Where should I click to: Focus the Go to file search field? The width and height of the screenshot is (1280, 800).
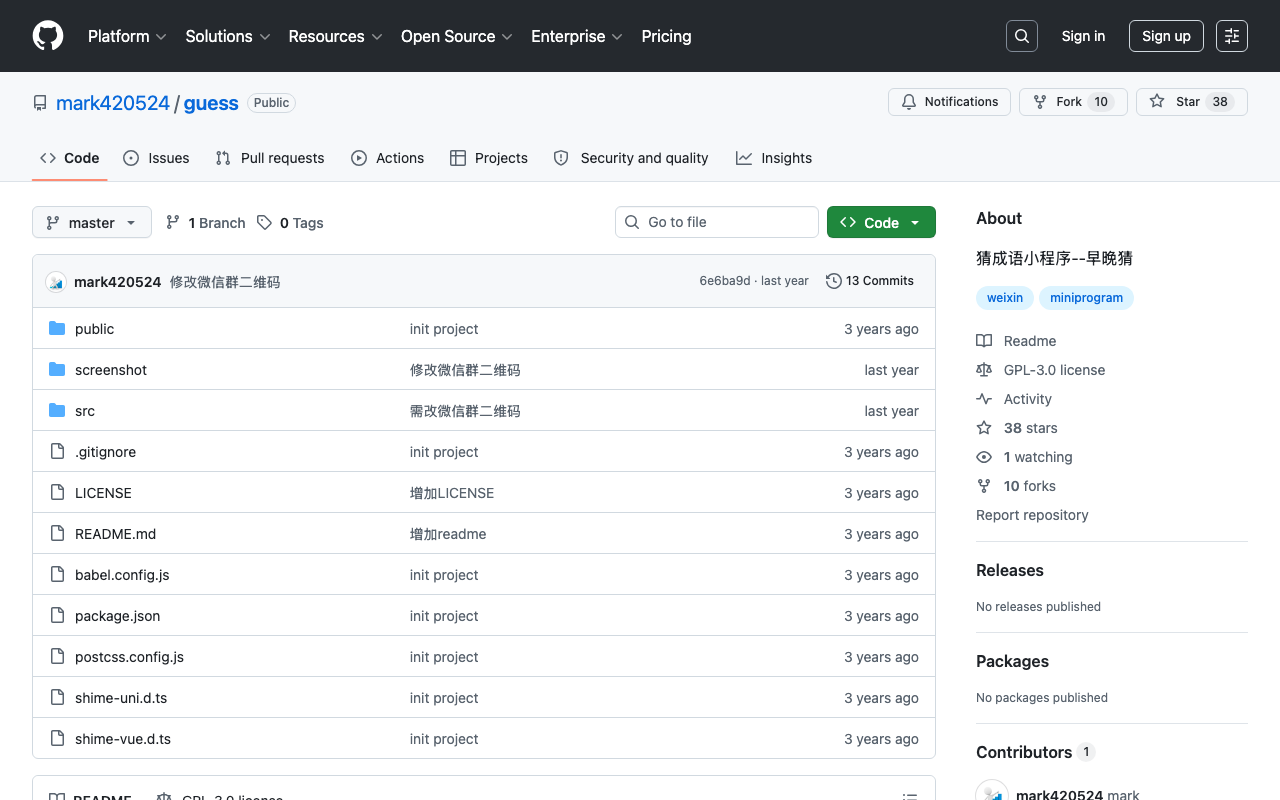pyautogui.click(x=717, y=222)
